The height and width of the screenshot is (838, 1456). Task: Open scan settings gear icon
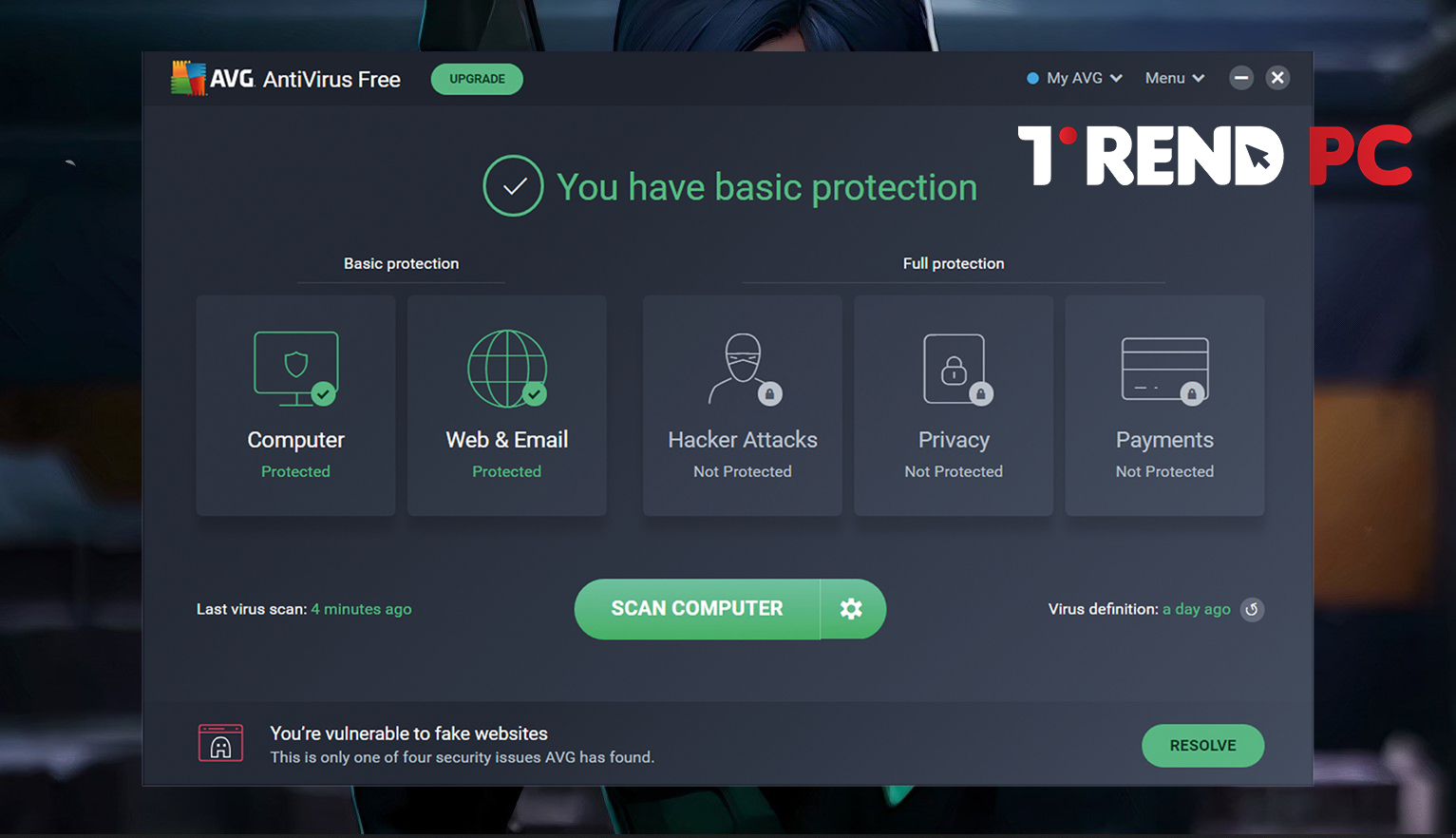click(852, 609)
